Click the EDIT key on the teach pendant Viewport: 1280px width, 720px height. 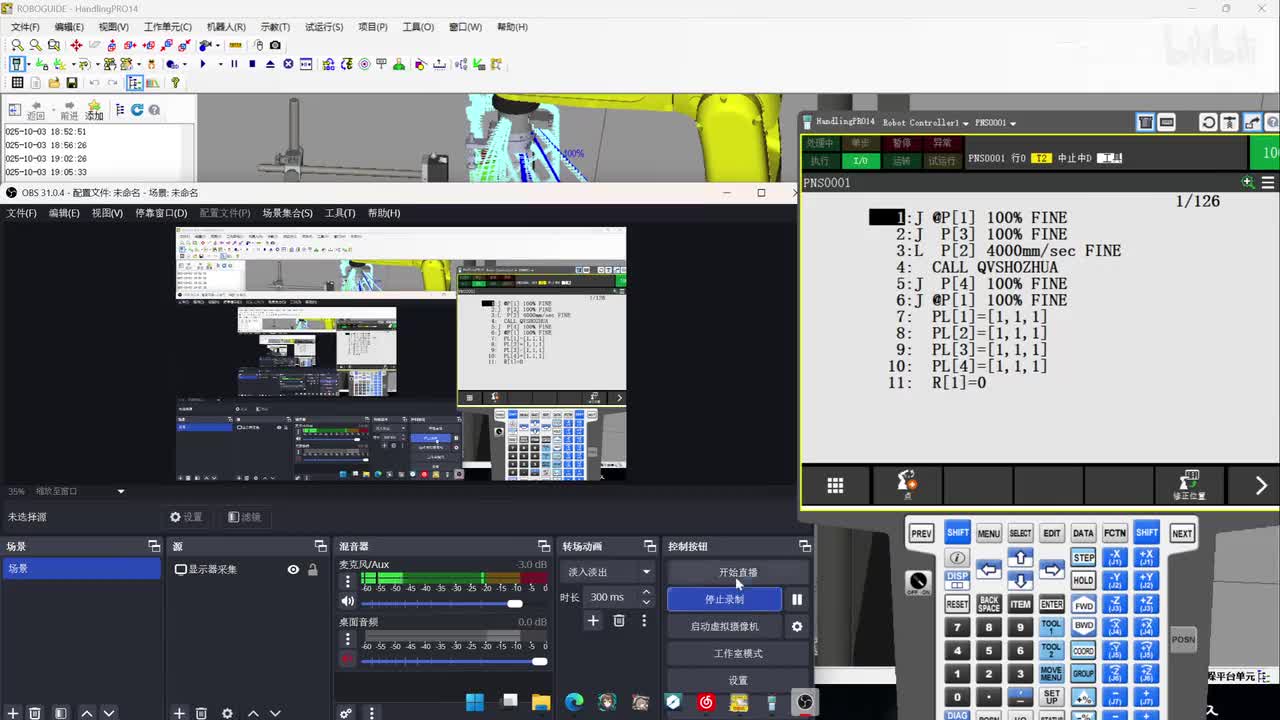[x=1052, y=533]
